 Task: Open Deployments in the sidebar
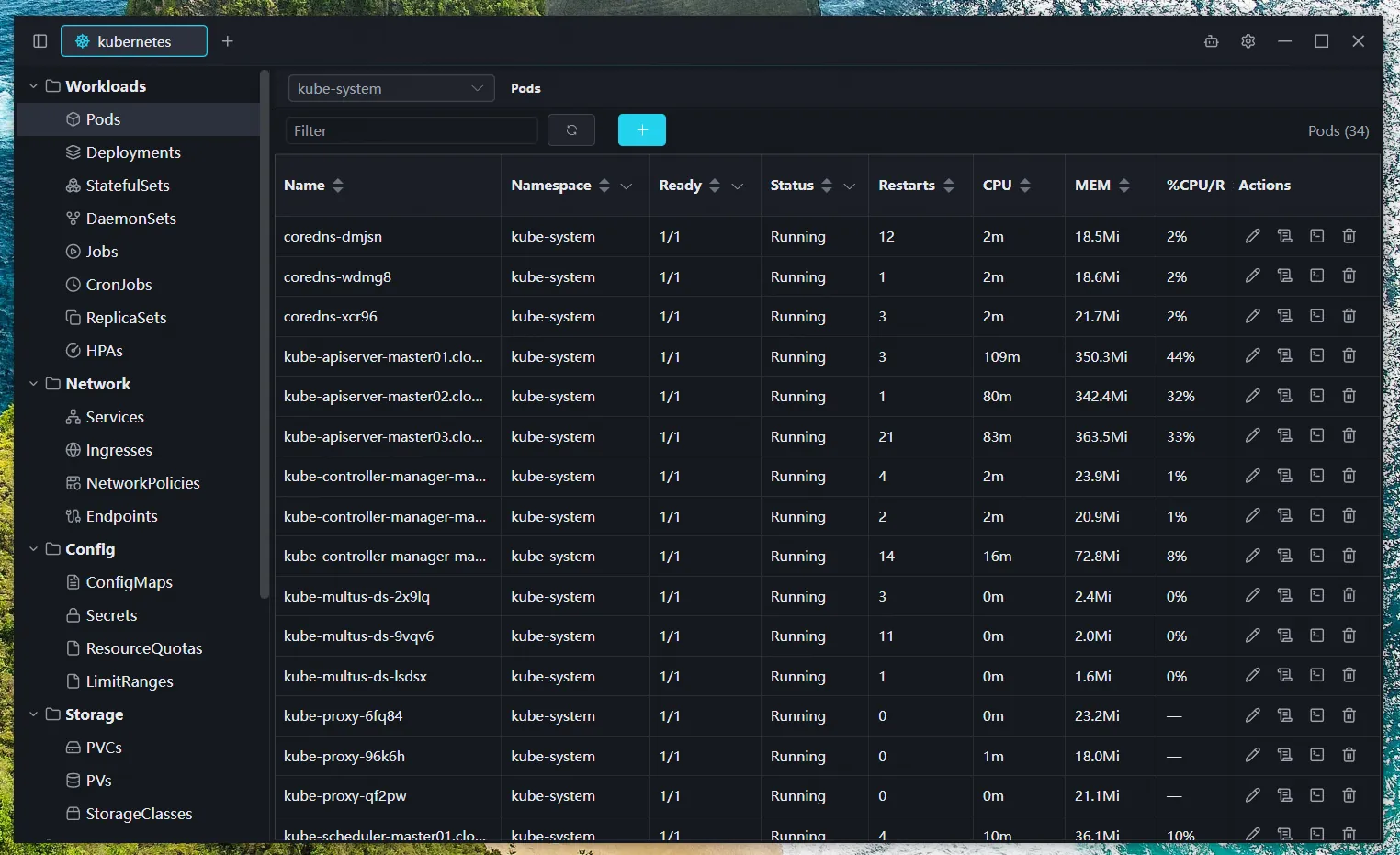pyautogui.click(x=139, y=152)
